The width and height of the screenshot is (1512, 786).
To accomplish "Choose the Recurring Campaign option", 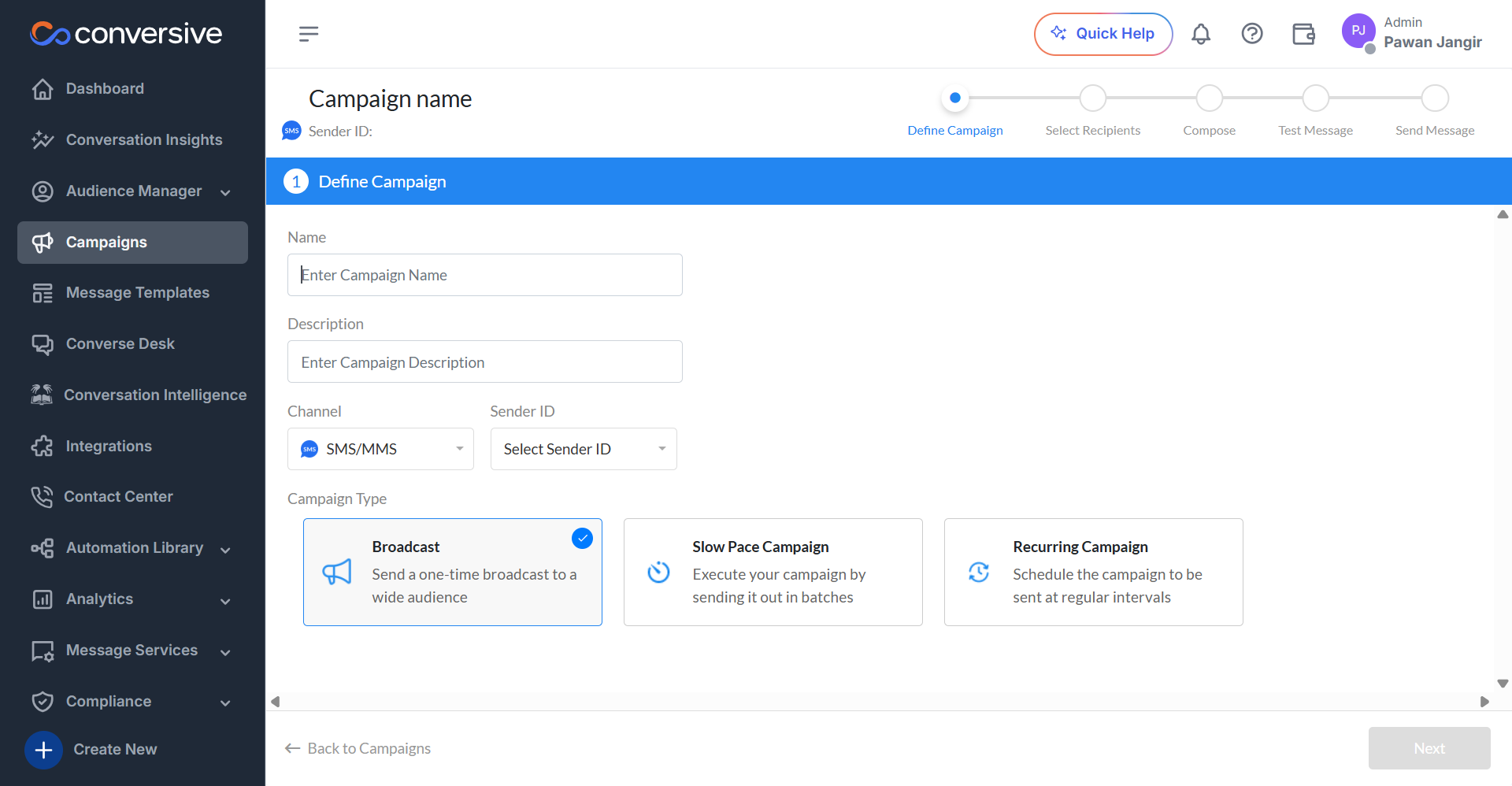I will click(x=1094, y=573).
